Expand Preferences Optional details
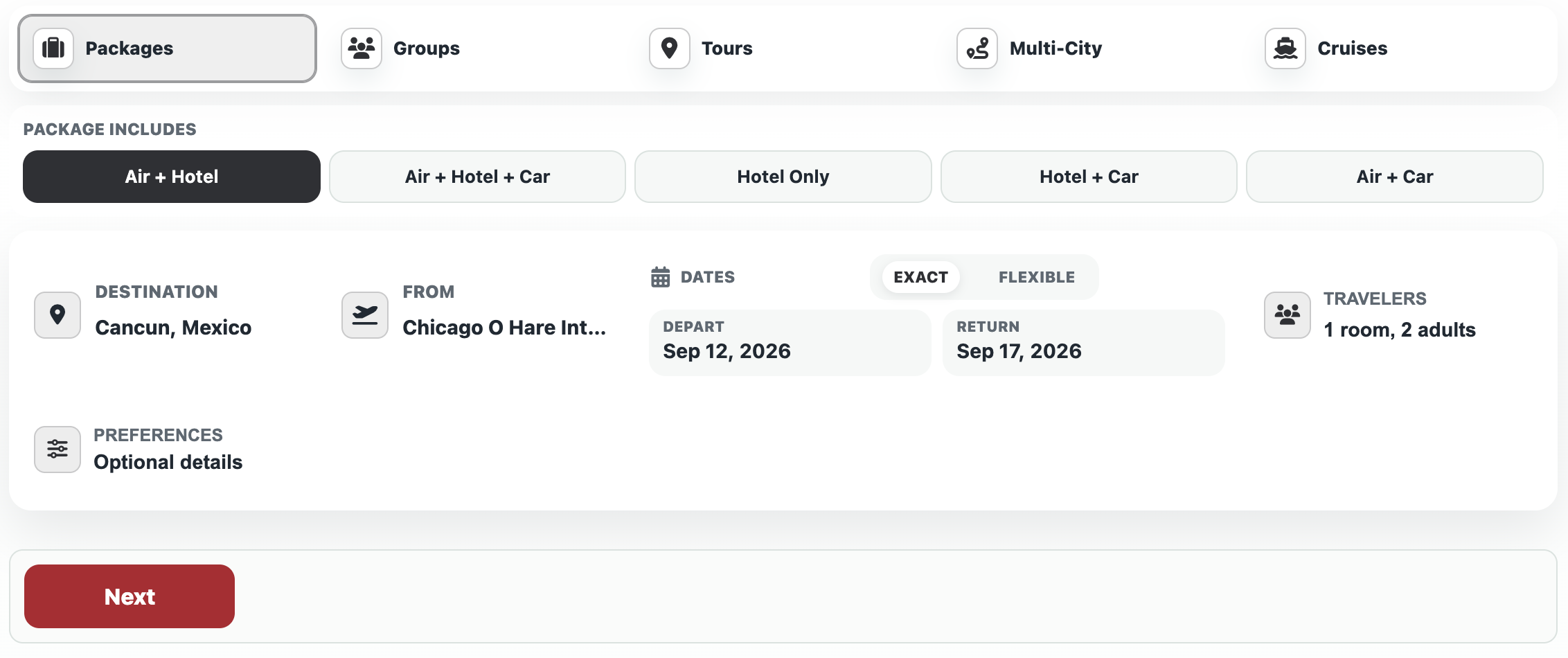The width and height of the screenshot is (1568, 658). pyautogui.click(x=168, y=462)
